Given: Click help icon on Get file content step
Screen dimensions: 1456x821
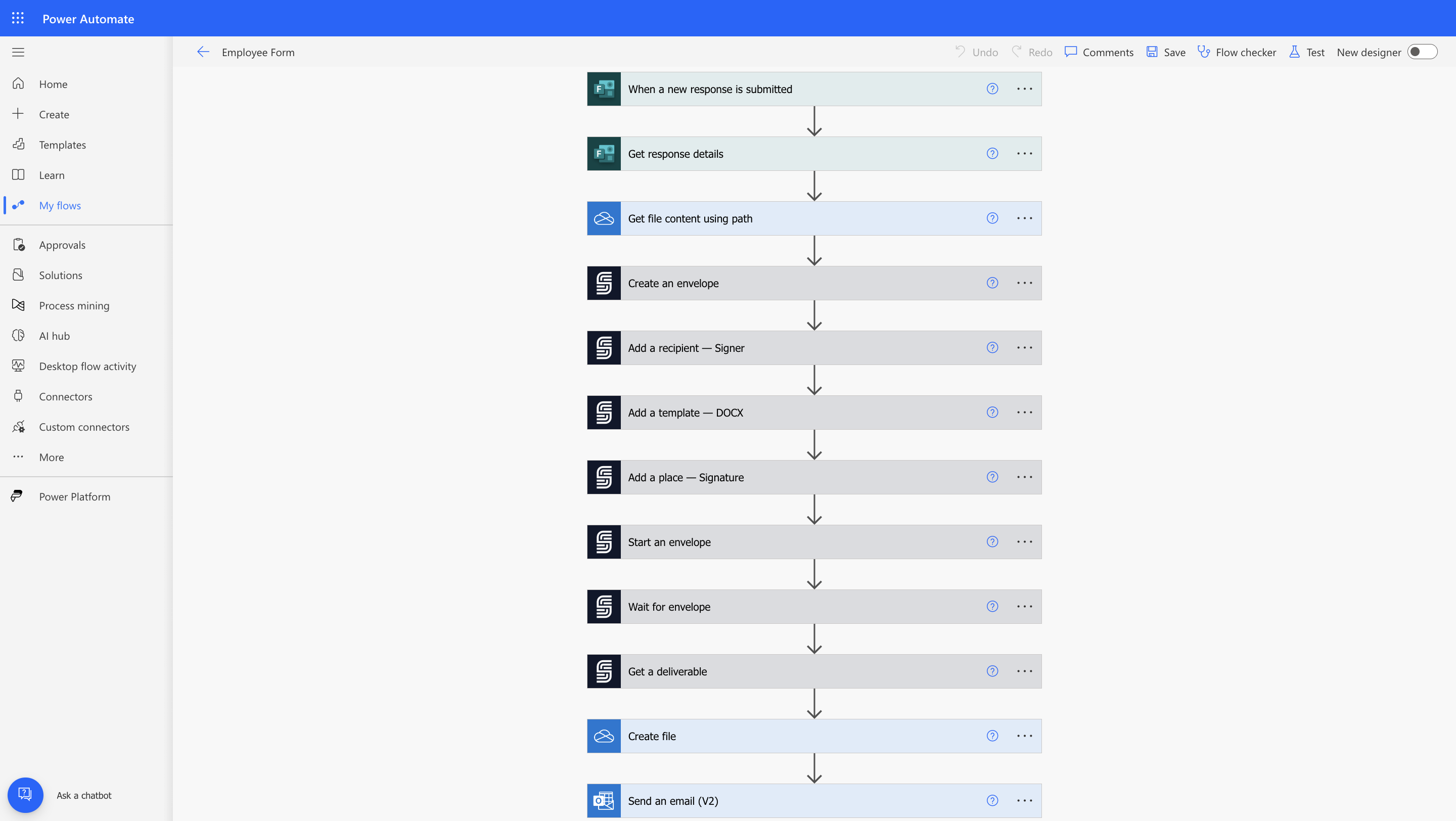Looking at the screenshot, I should [x=992, y=219].
